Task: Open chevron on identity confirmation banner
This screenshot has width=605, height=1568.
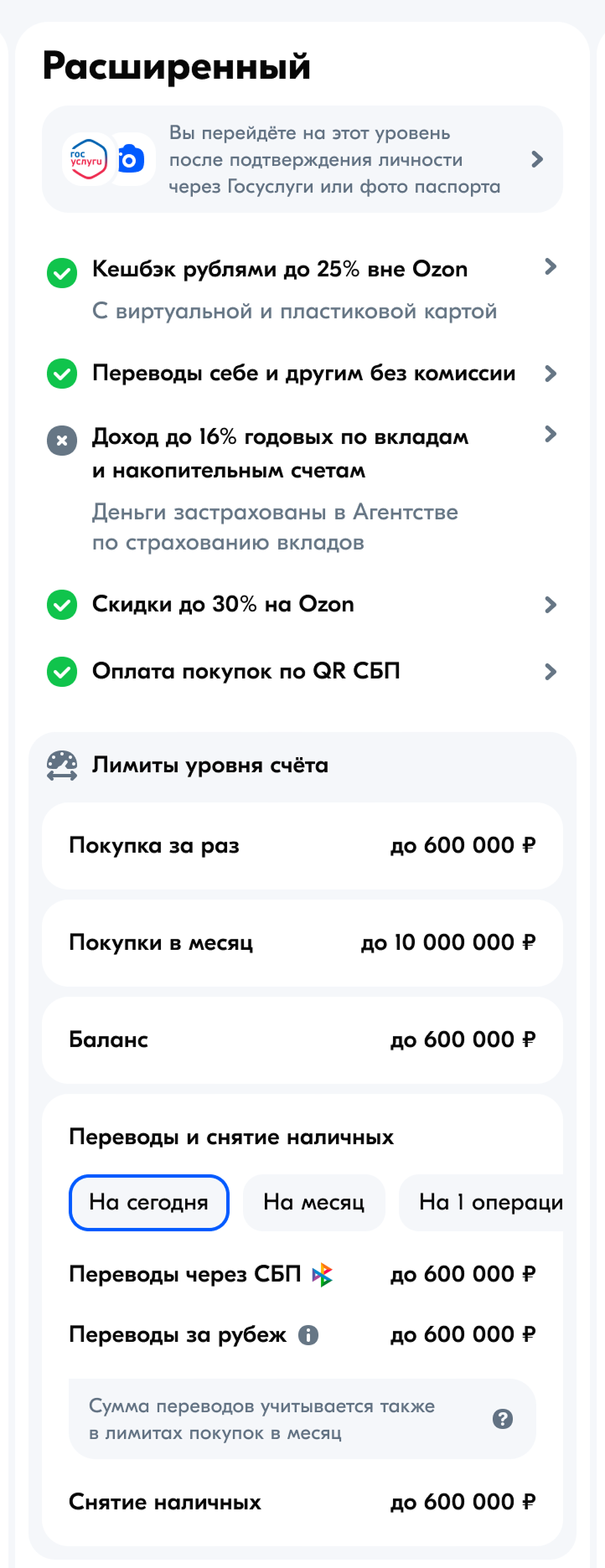Action: click(x=538, y=159)
